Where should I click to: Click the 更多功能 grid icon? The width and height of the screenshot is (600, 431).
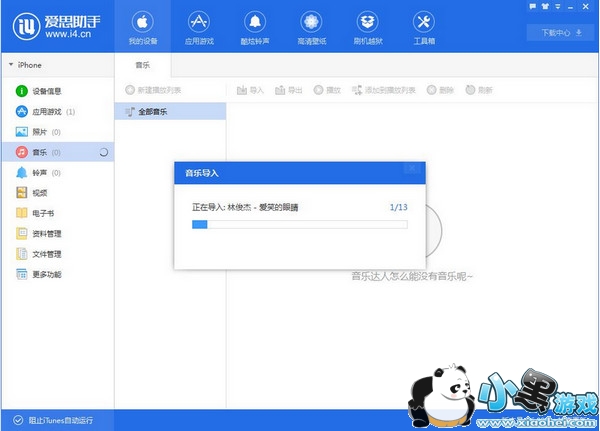(21, 274)
